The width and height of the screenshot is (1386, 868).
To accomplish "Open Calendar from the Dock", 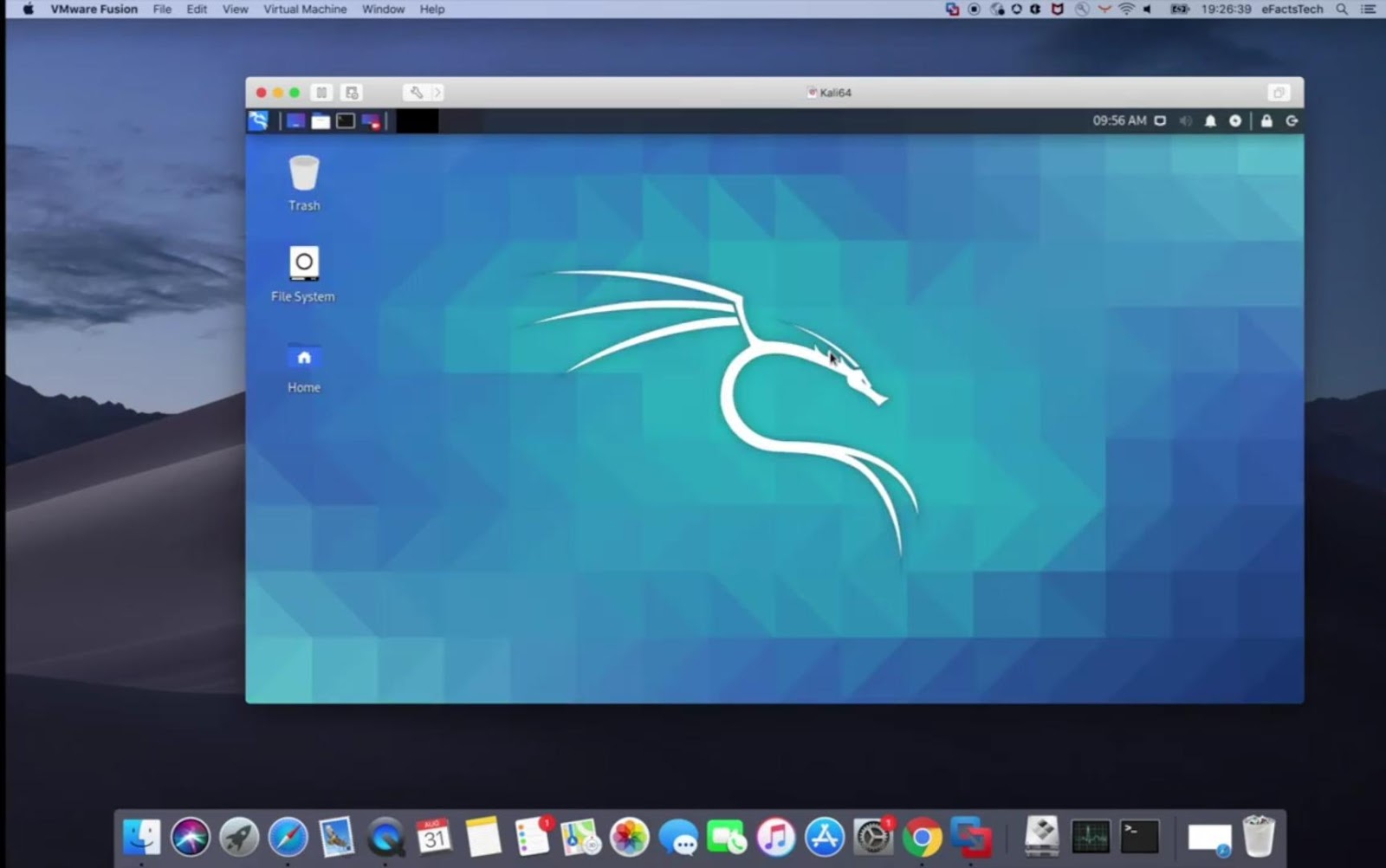I will pyautogui.click(x=434, y=837).
